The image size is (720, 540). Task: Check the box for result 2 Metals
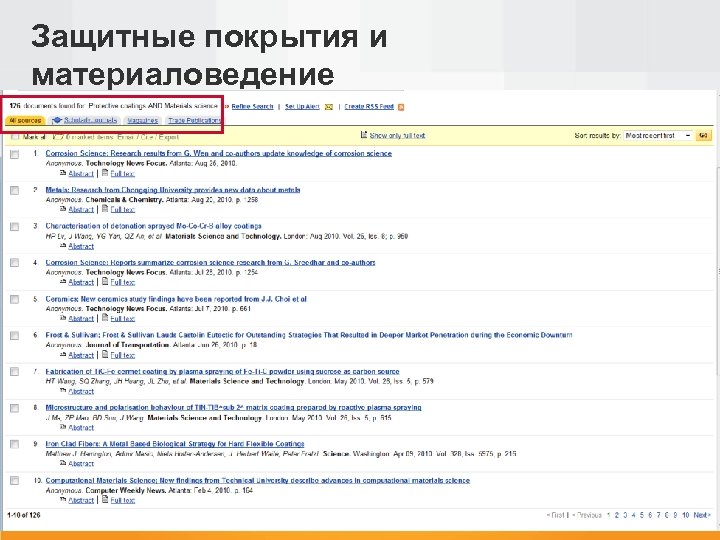[15, 190]
